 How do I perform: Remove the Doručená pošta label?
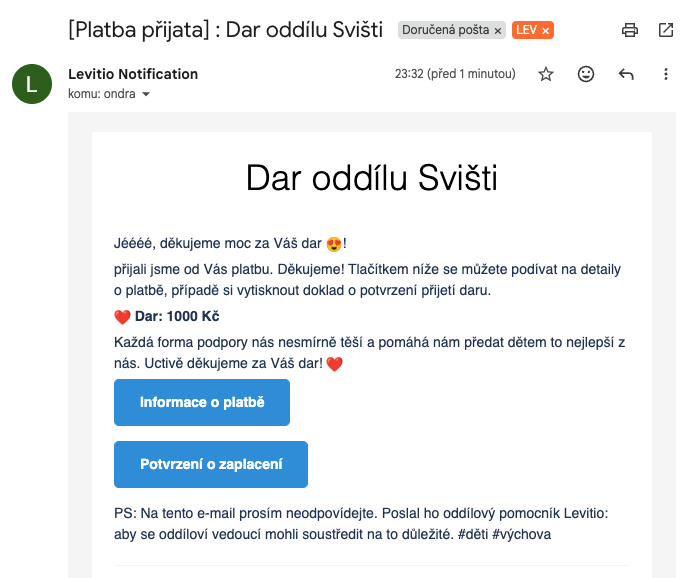point(498,31)
